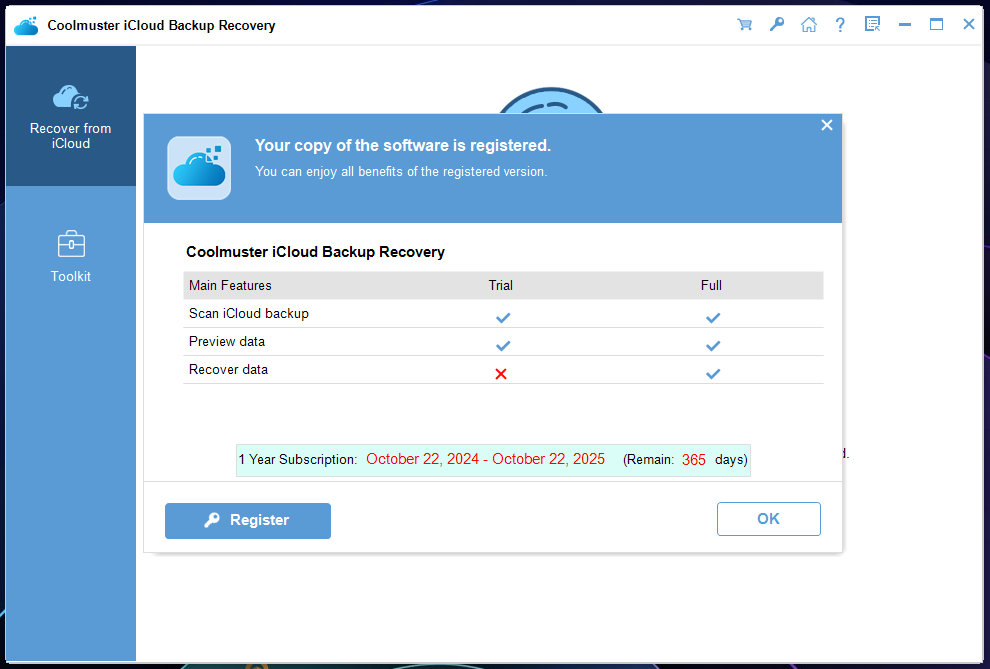Minimize the Coolmuster window
Screen dimensions: 990x669
click(x=905, y=25)
